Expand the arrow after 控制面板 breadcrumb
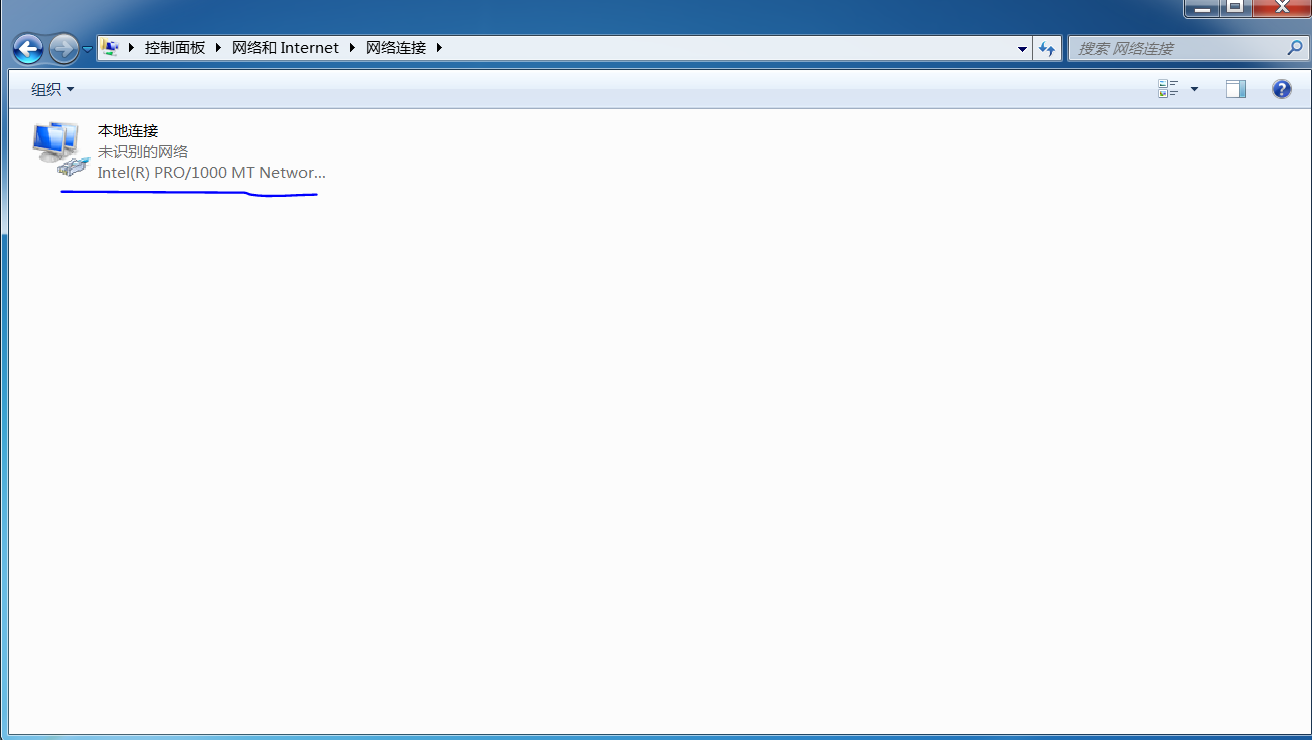1312x740 pixels. 218,47
